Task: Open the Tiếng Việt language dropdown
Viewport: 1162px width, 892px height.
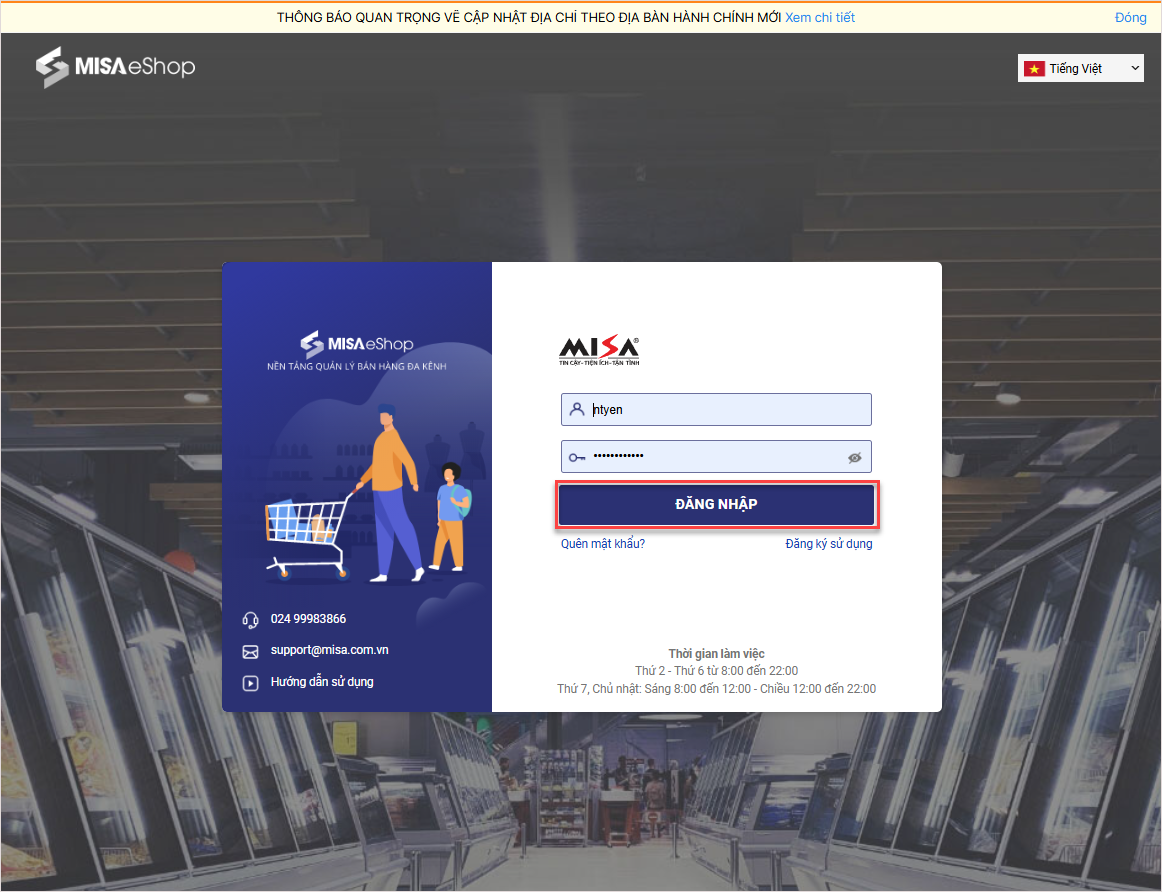Action: tap(1080, 68)
